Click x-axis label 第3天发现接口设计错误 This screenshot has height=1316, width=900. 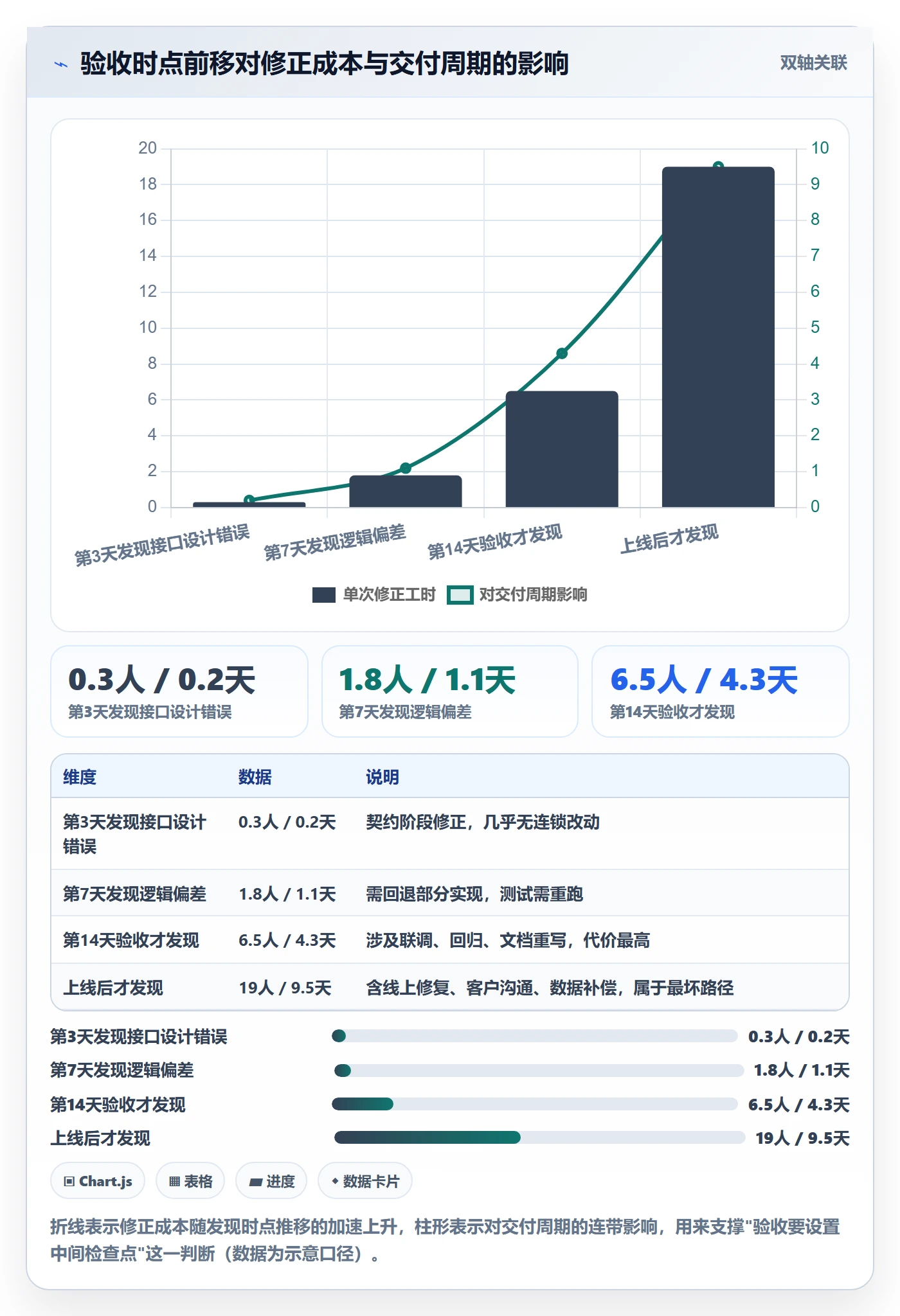(162, 545)
